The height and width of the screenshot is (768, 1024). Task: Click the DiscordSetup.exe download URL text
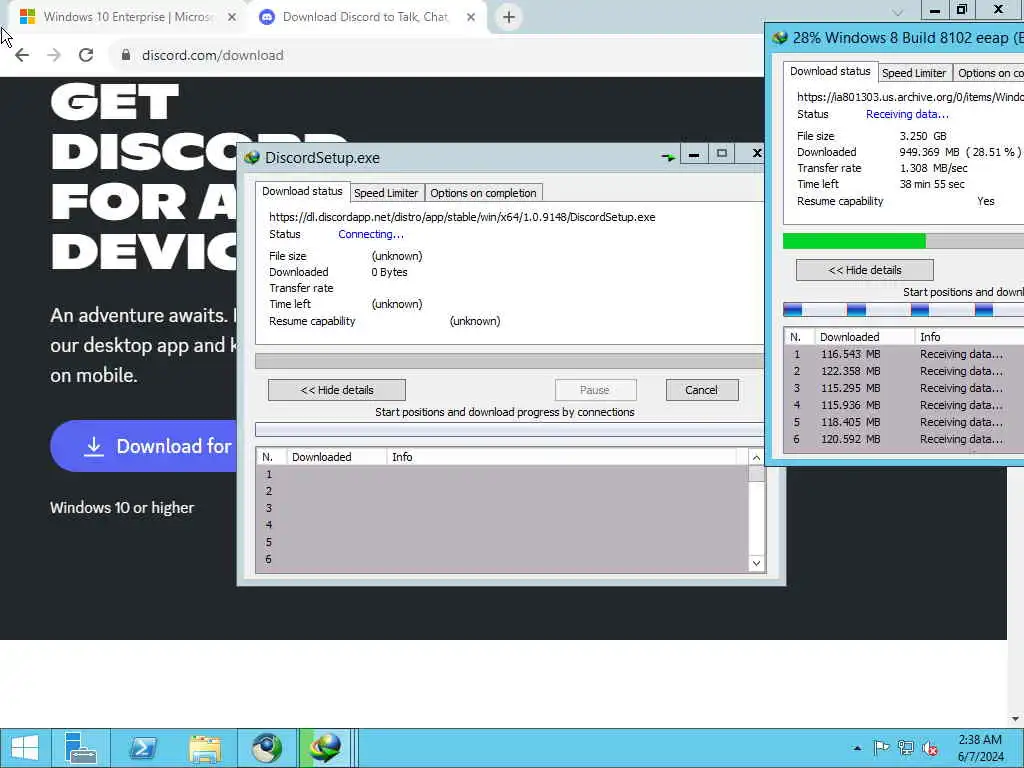point(462,217)
